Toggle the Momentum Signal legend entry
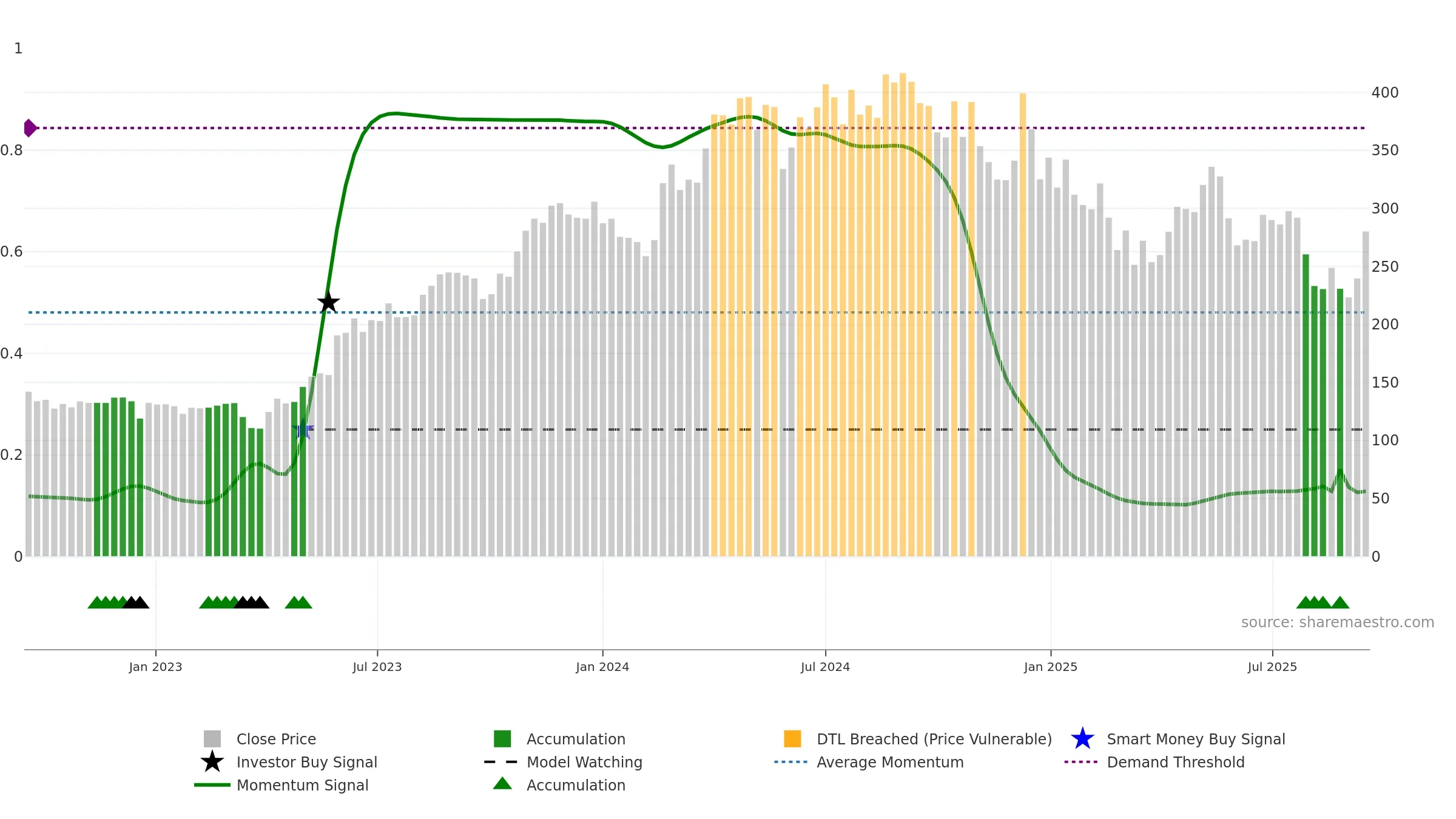The height and width of the screenshot is (819, 1456). coord(302,785)
